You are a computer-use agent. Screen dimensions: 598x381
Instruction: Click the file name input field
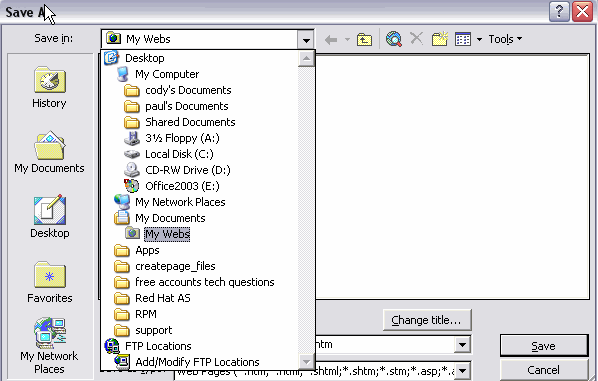pyautogui.click(x=385, y=345)
